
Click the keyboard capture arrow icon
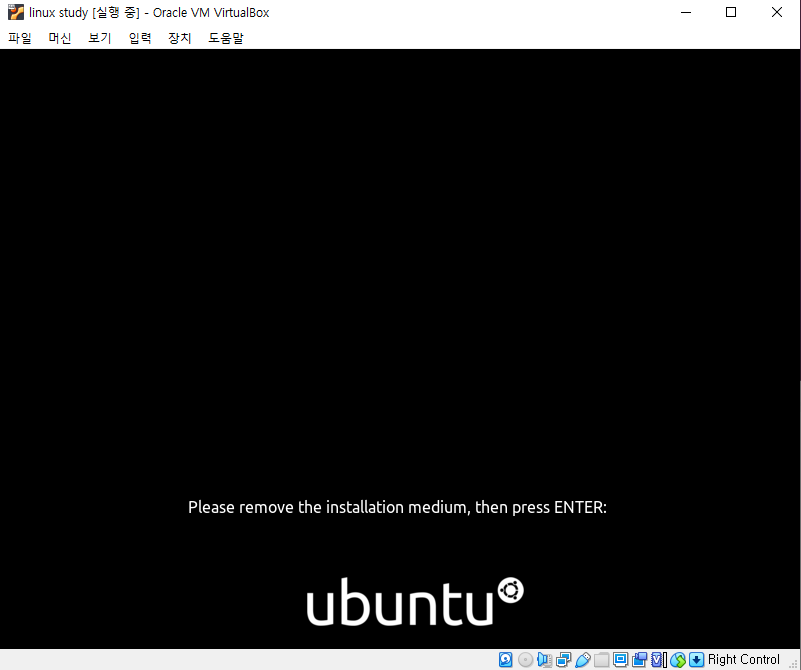696,660
